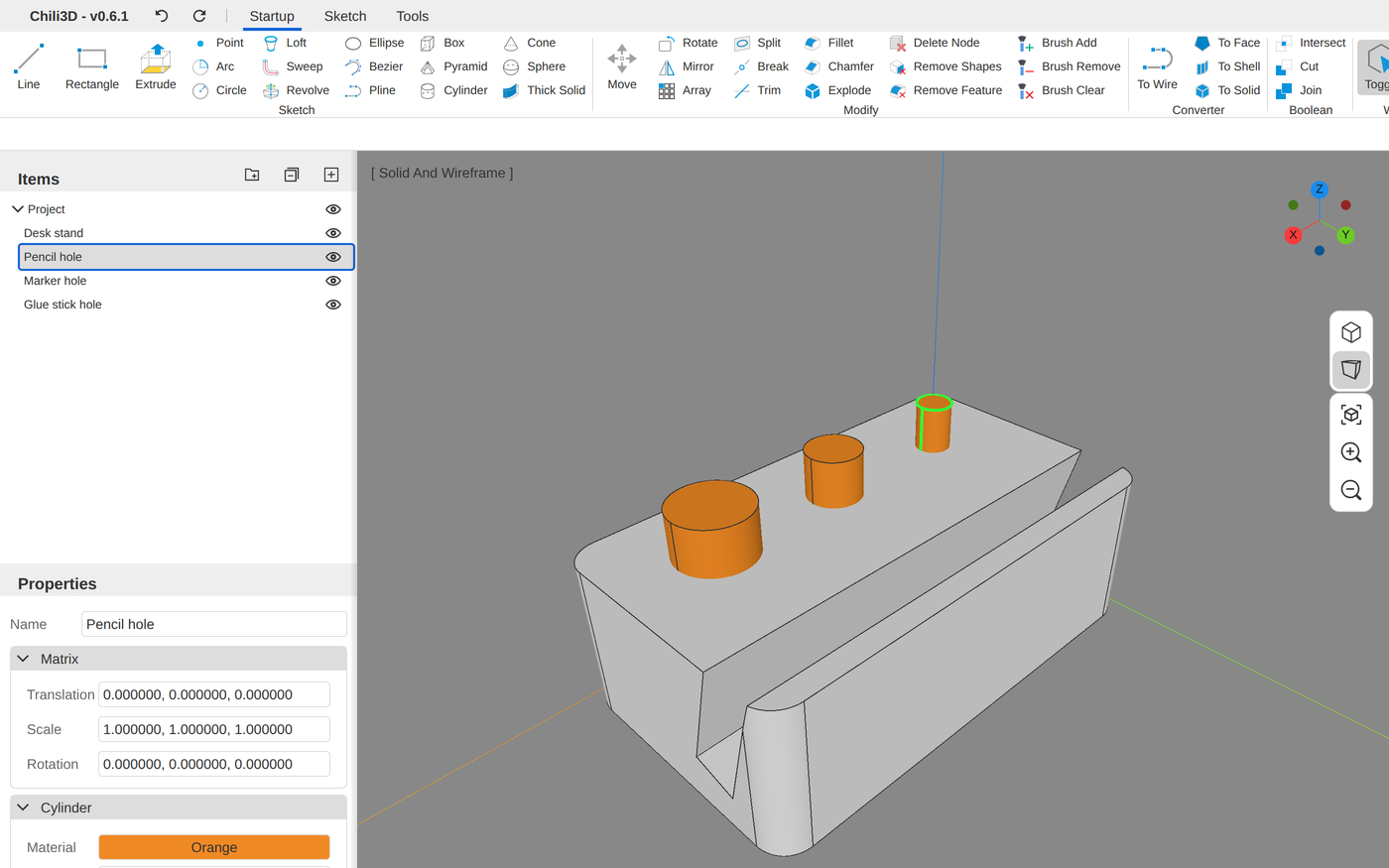The height and width of the screenshot is (868, 1389).
Task: Apply the Thick Solid tool
Action: pyautogui.click(x=544, y=90)
